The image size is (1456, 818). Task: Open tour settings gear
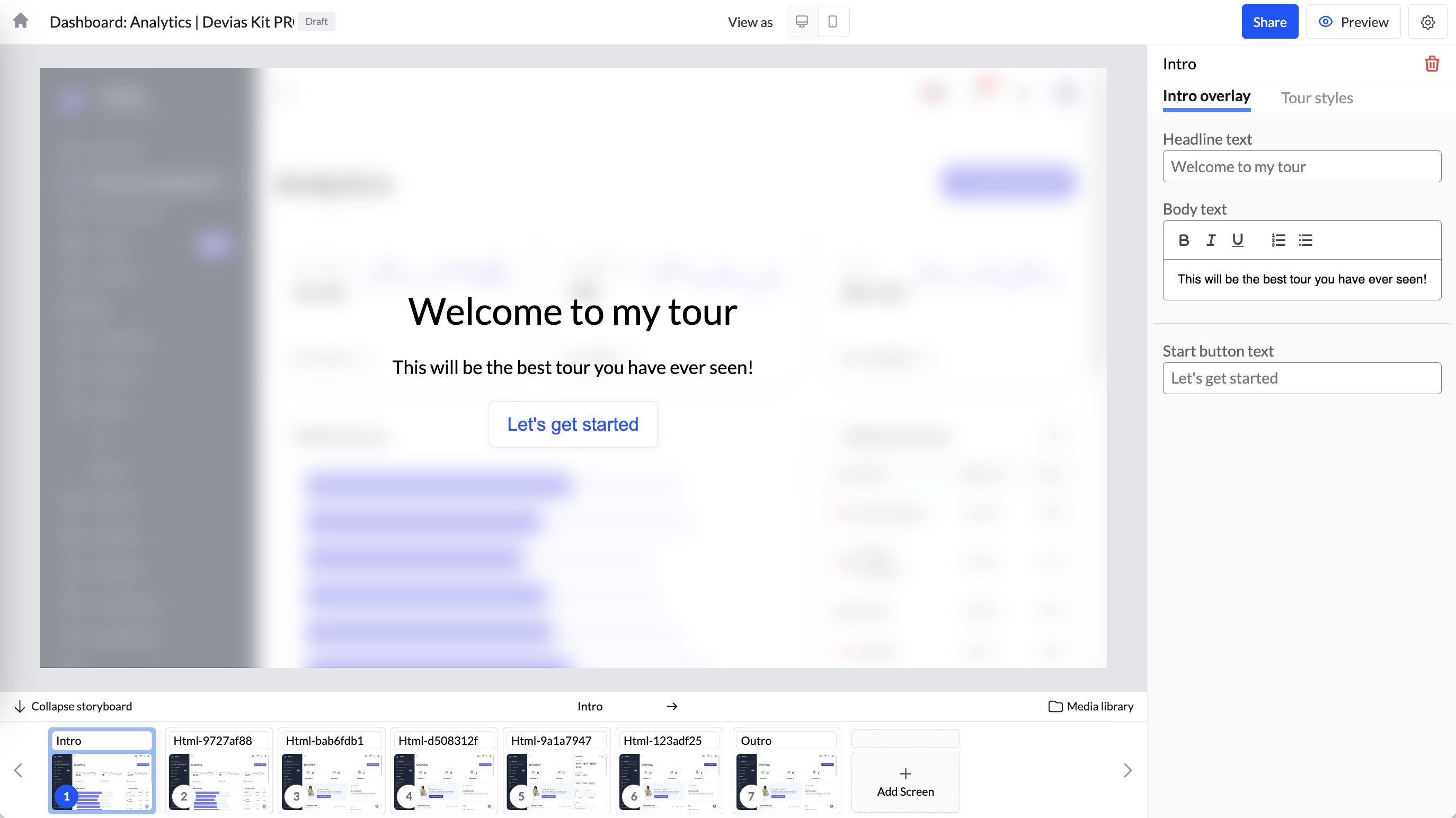pos(1428,22)
